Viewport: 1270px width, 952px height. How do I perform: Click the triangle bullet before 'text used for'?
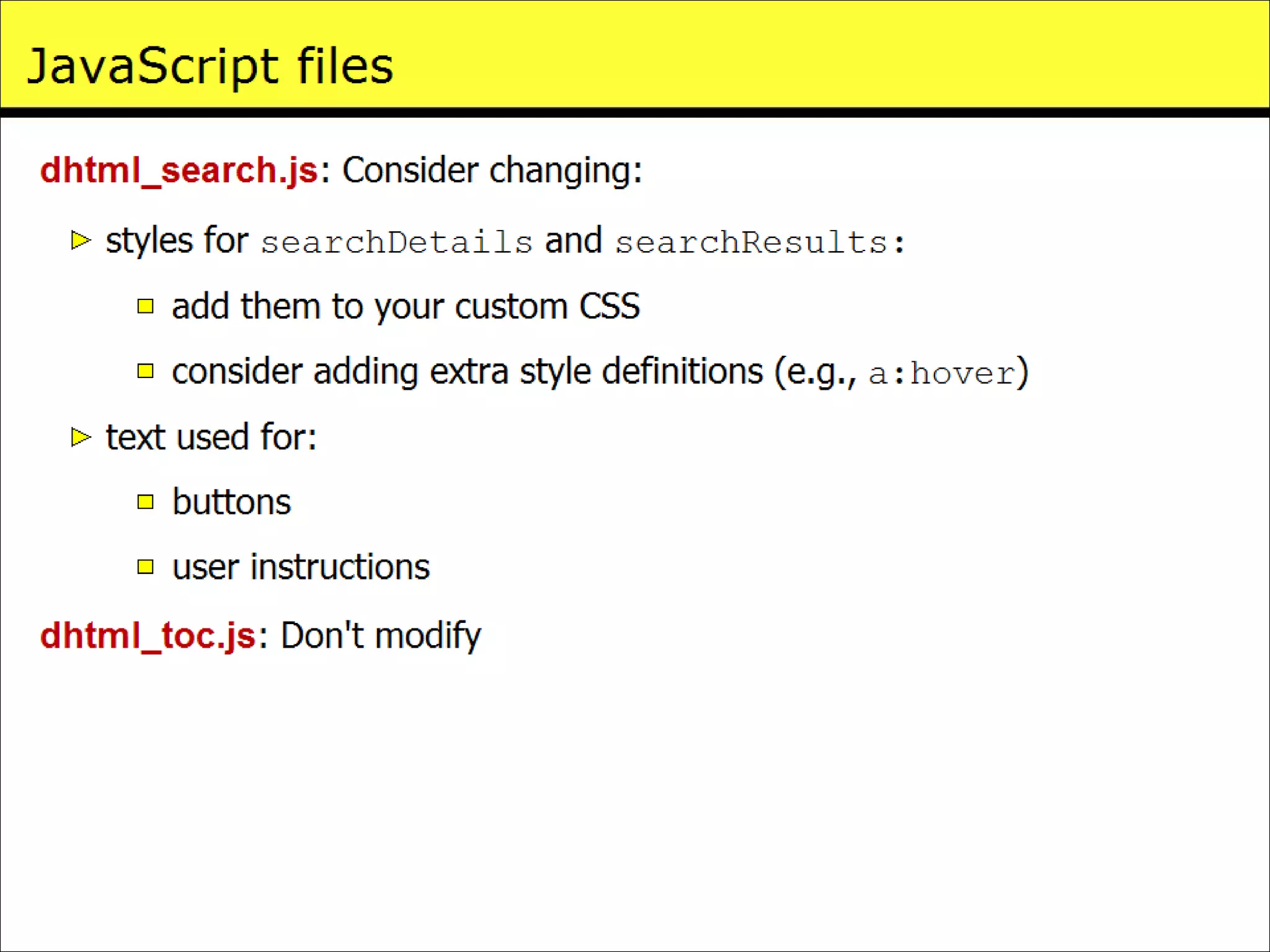coord(81,437)
